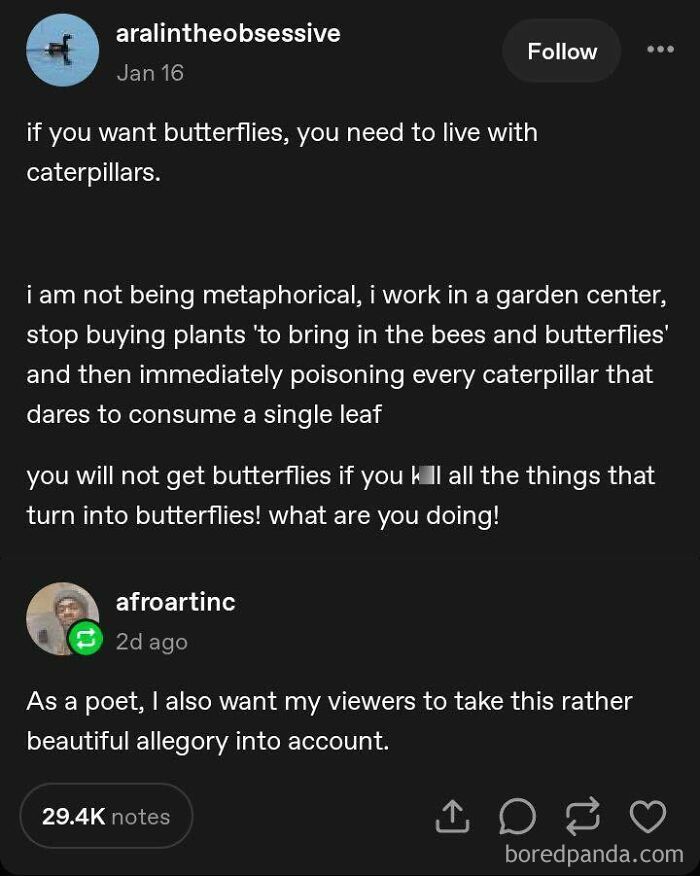Click the boredpanda.com watermark

click(593, 854)
